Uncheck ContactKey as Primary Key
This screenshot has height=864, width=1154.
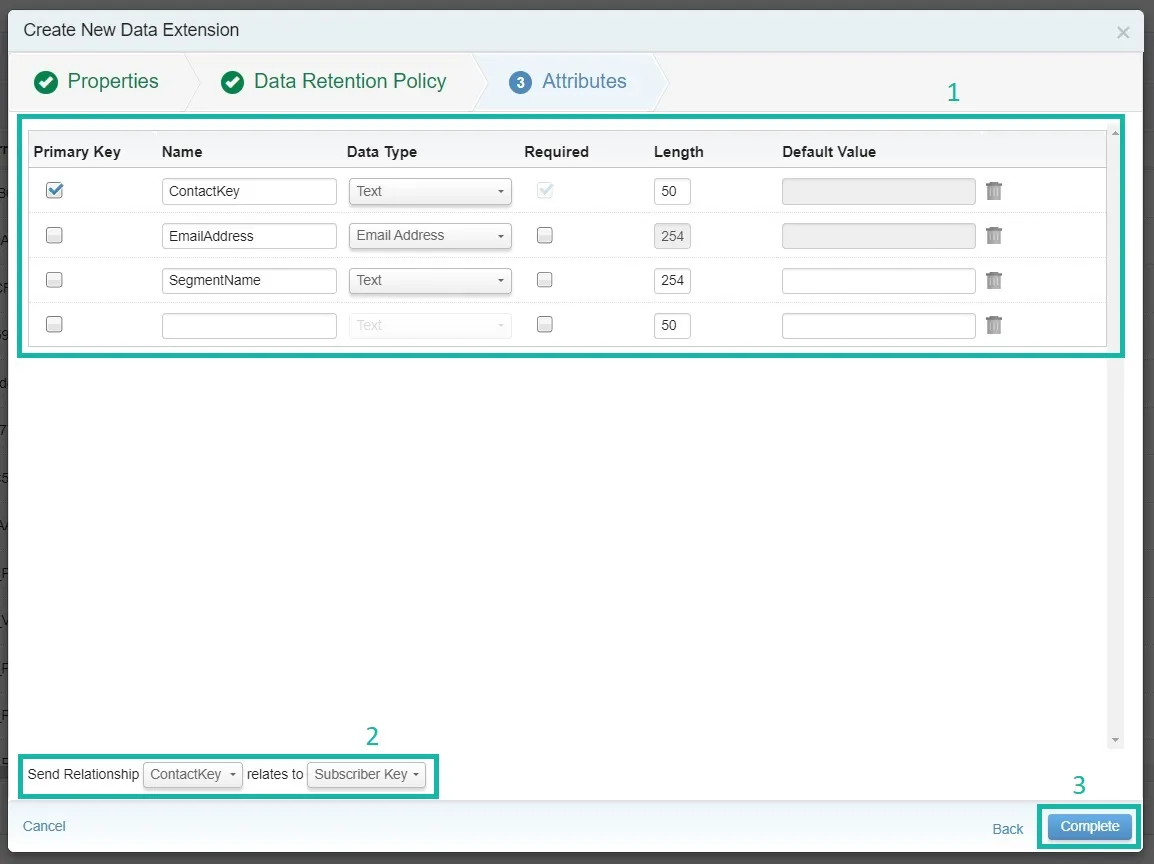tap(54, 190)
